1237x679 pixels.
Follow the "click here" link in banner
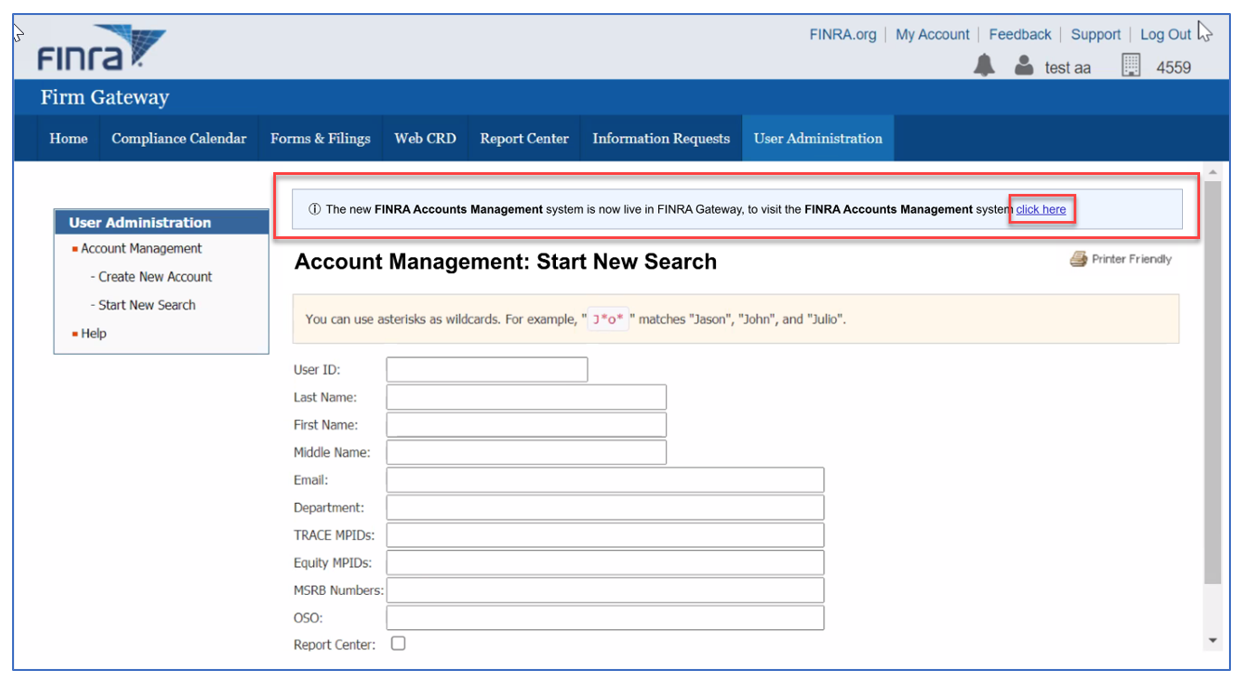point(1041,210)
